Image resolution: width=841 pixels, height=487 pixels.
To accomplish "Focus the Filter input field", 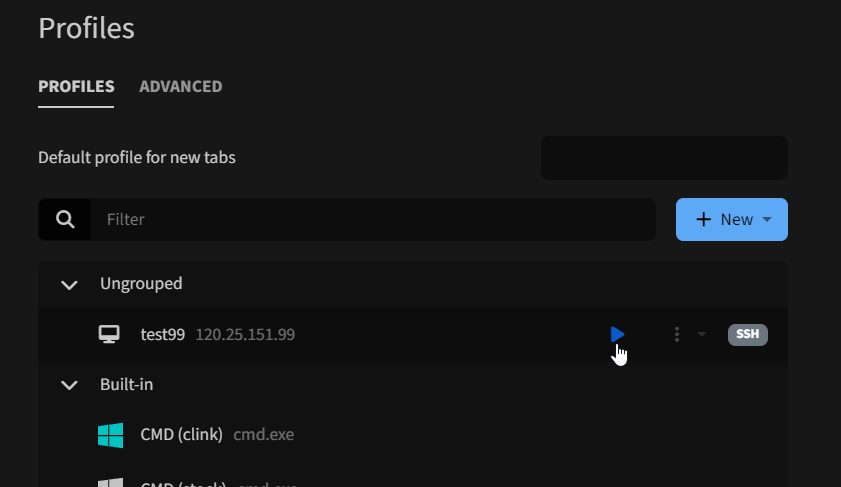I will 372,219.
